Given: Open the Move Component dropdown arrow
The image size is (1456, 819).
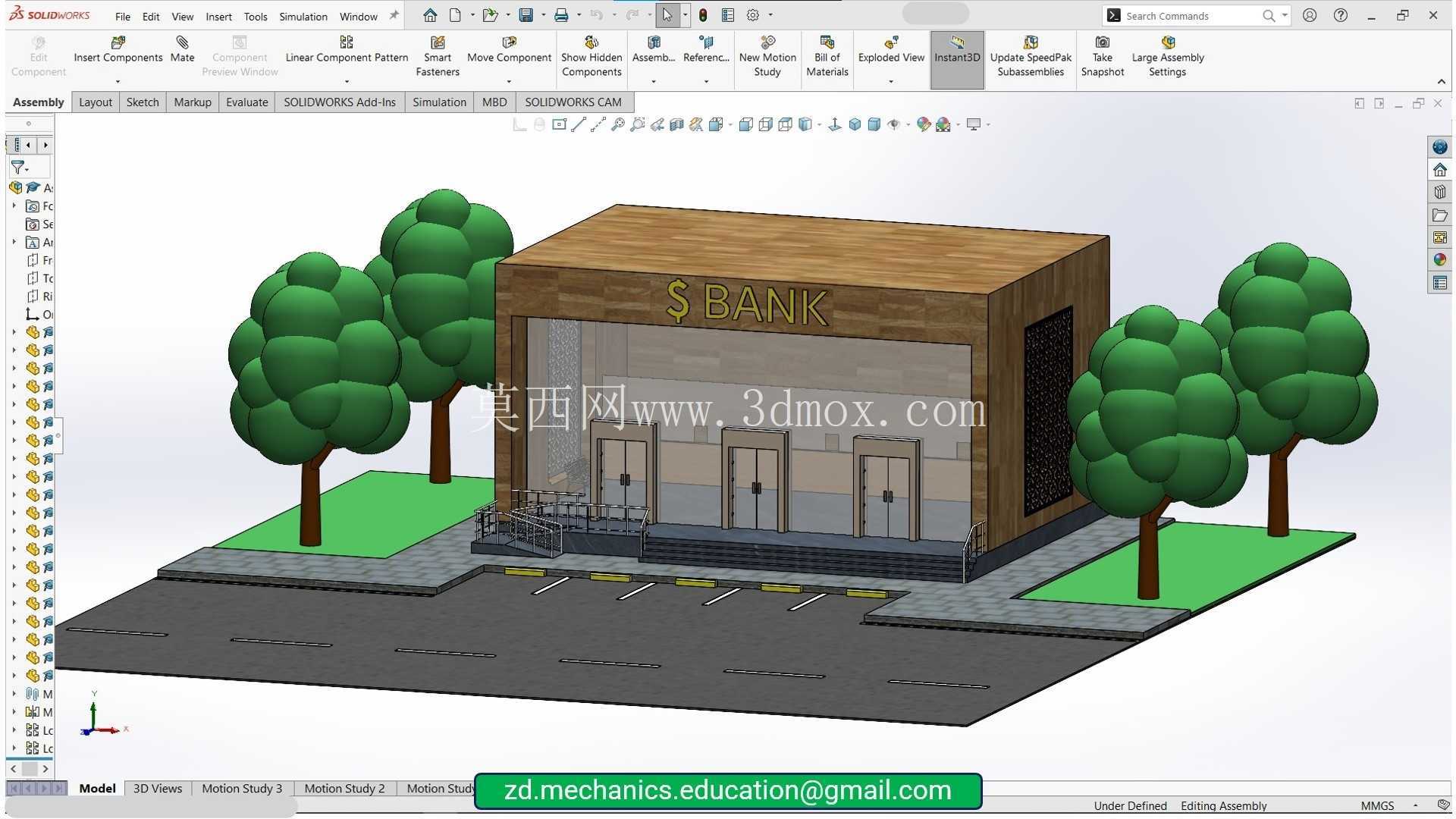Looking at the screenshot, I should pyautogui.click(x=509, y=81).
